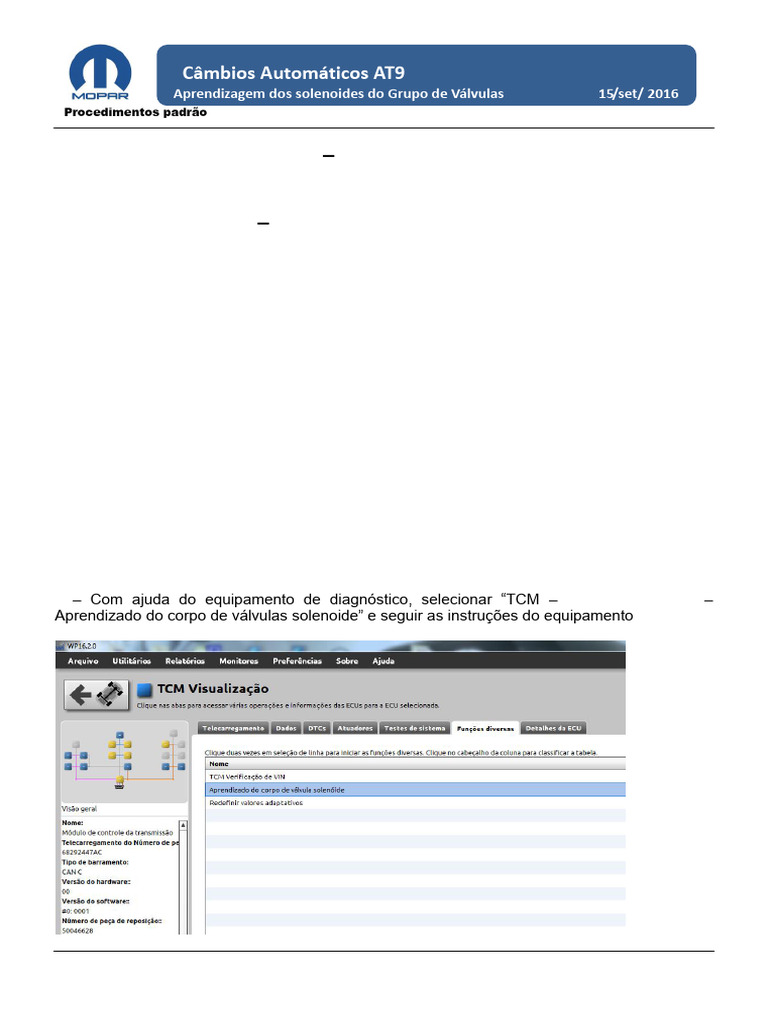Sort table by the Nome column header
The image size is (768, 1024).
pos(415,763)
